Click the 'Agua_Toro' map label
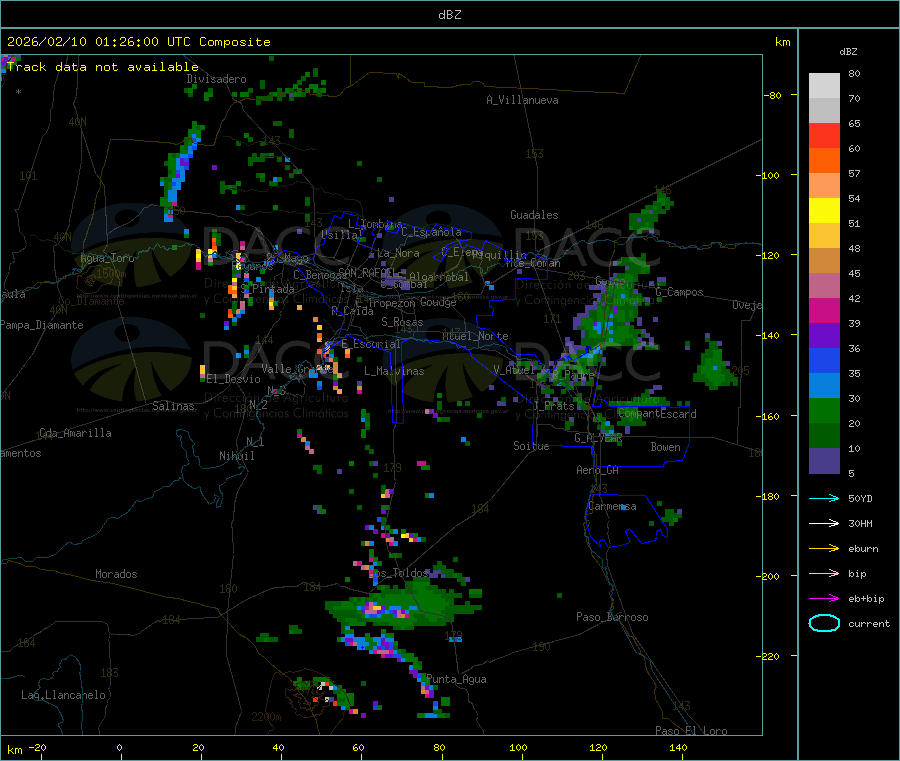This screenshot has width=900, height=761. point(107,258)
